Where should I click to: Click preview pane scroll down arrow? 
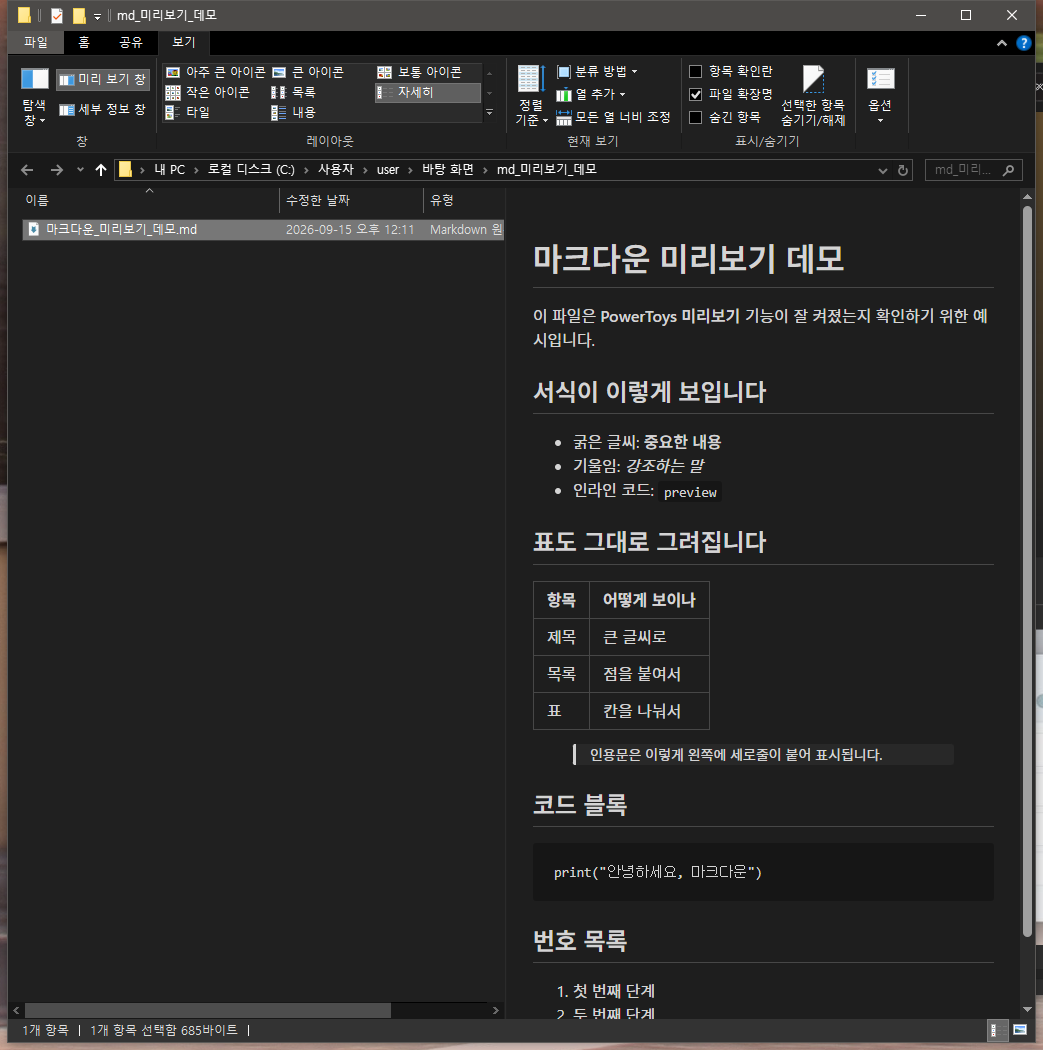tap(1027, 1009)
